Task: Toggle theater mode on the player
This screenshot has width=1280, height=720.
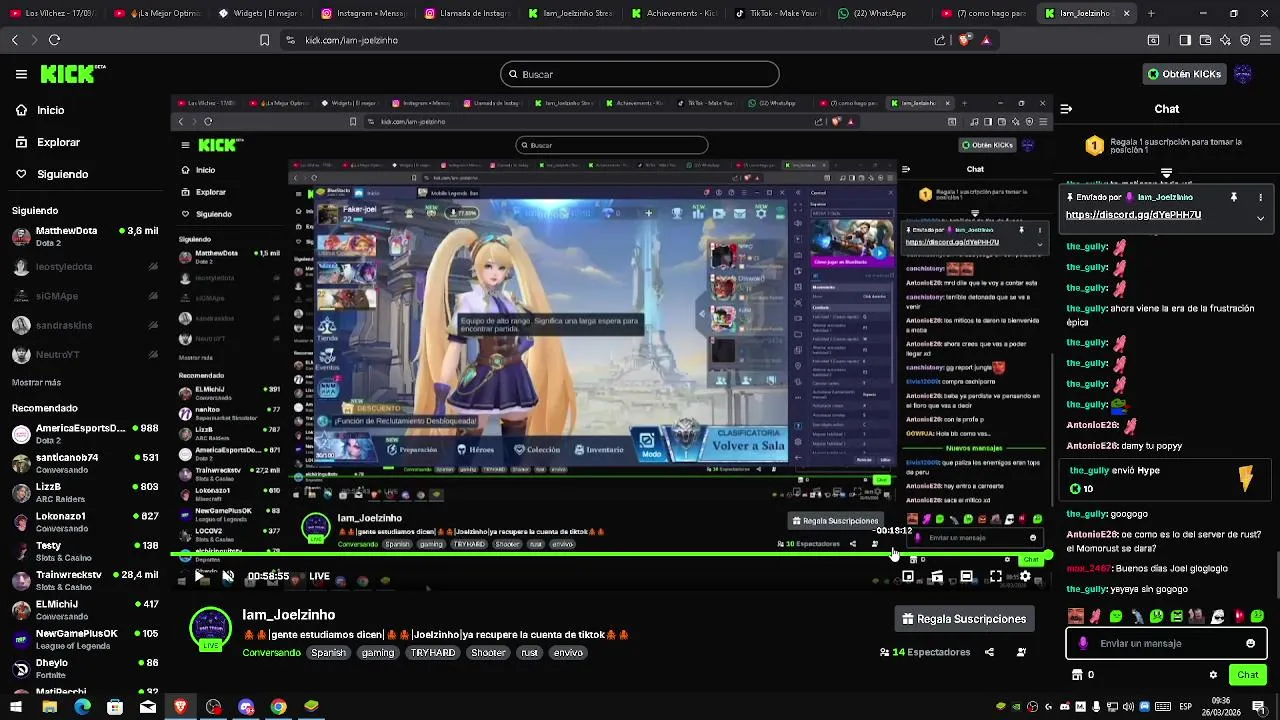Action: [x=967, y=577]
